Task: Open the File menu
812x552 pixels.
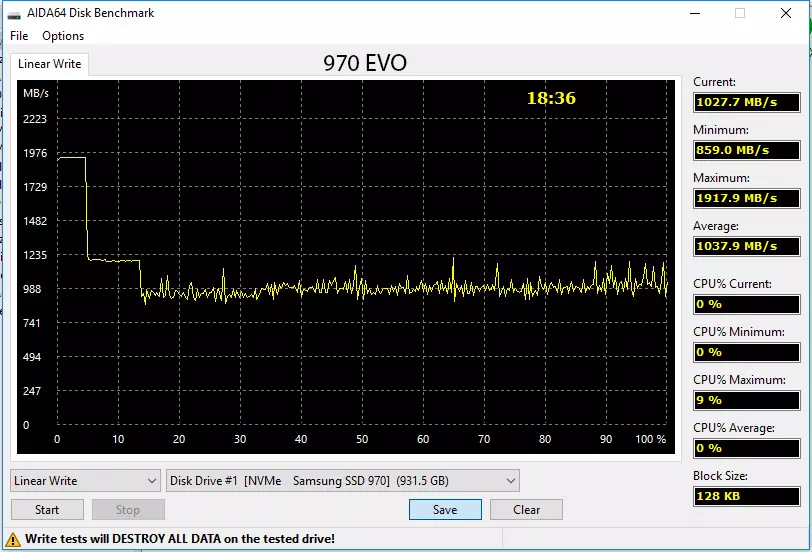Action: (19, 36)
